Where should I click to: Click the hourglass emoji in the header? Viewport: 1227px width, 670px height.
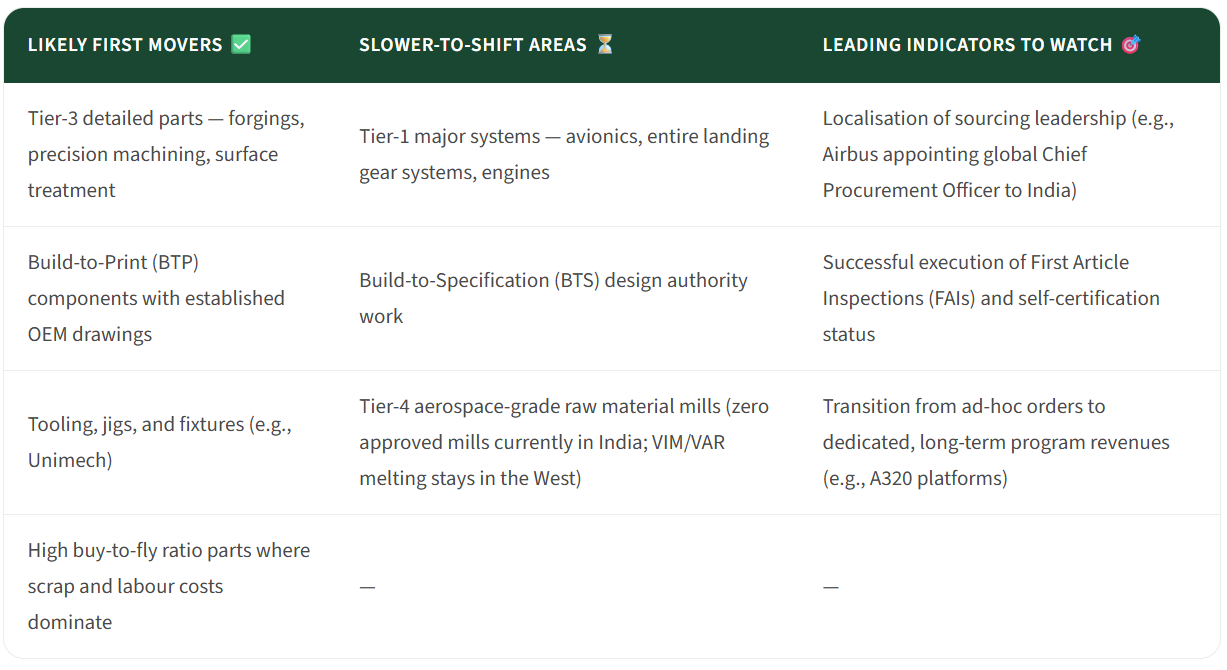click(x=605, y=45)
